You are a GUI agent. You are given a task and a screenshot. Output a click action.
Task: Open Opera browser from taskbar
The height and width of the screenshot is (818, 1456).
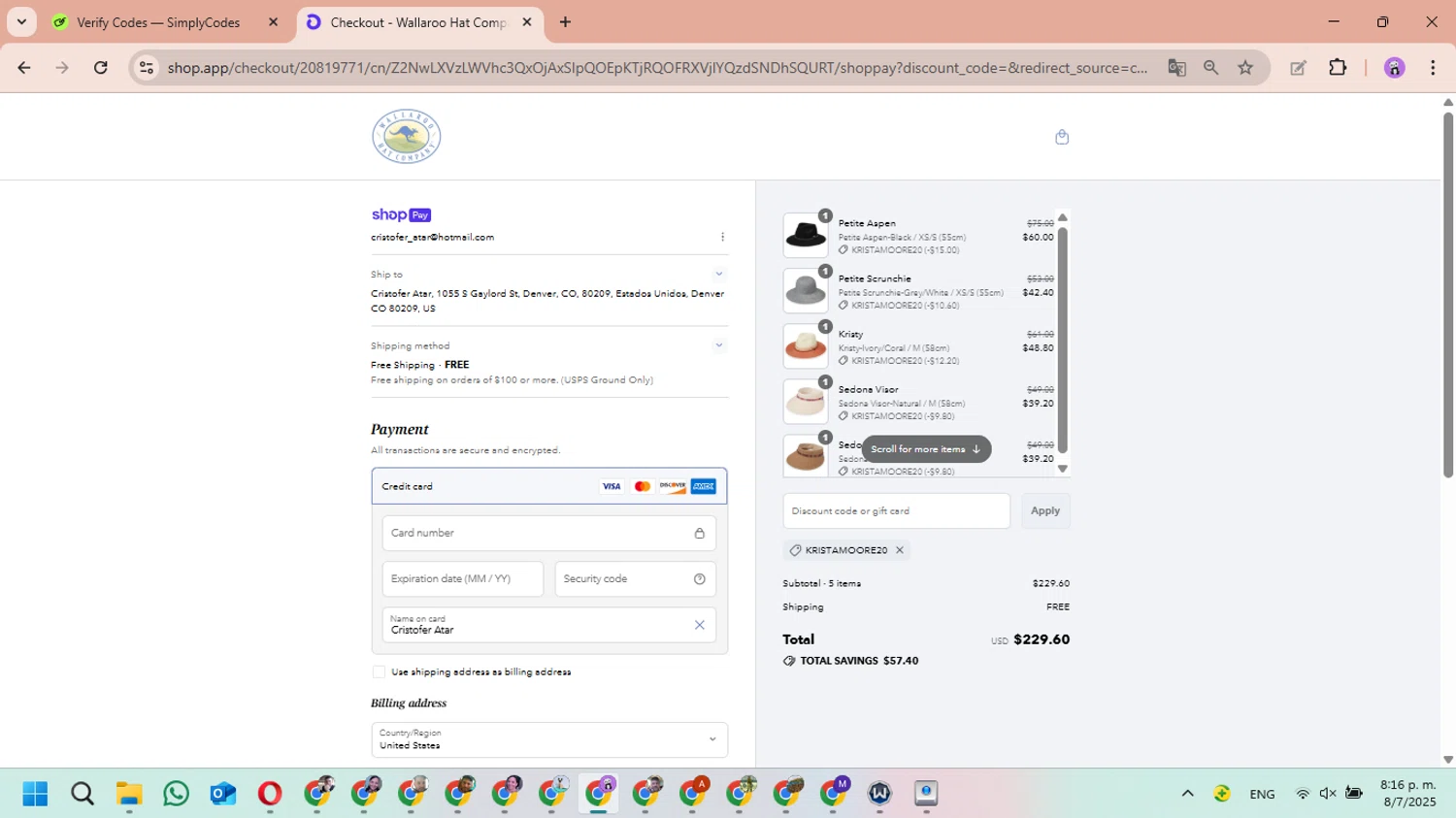tap(270, 794)
